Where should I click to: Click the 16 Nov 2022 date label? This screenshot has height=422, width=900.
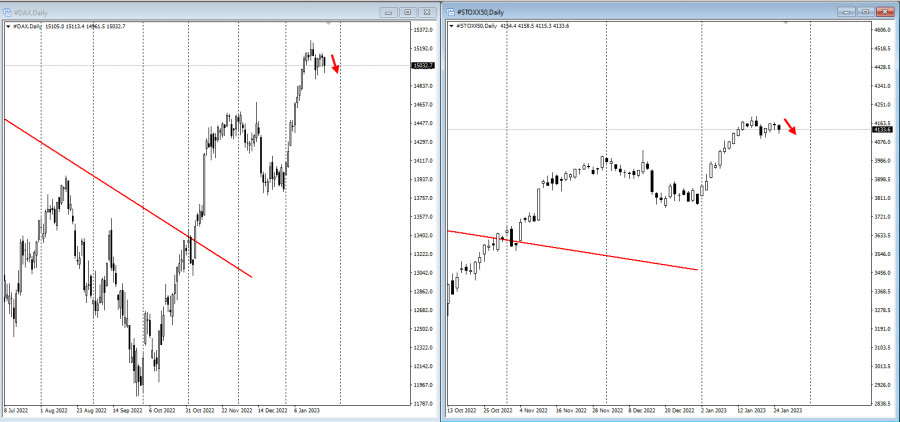(x=571, y=411)
